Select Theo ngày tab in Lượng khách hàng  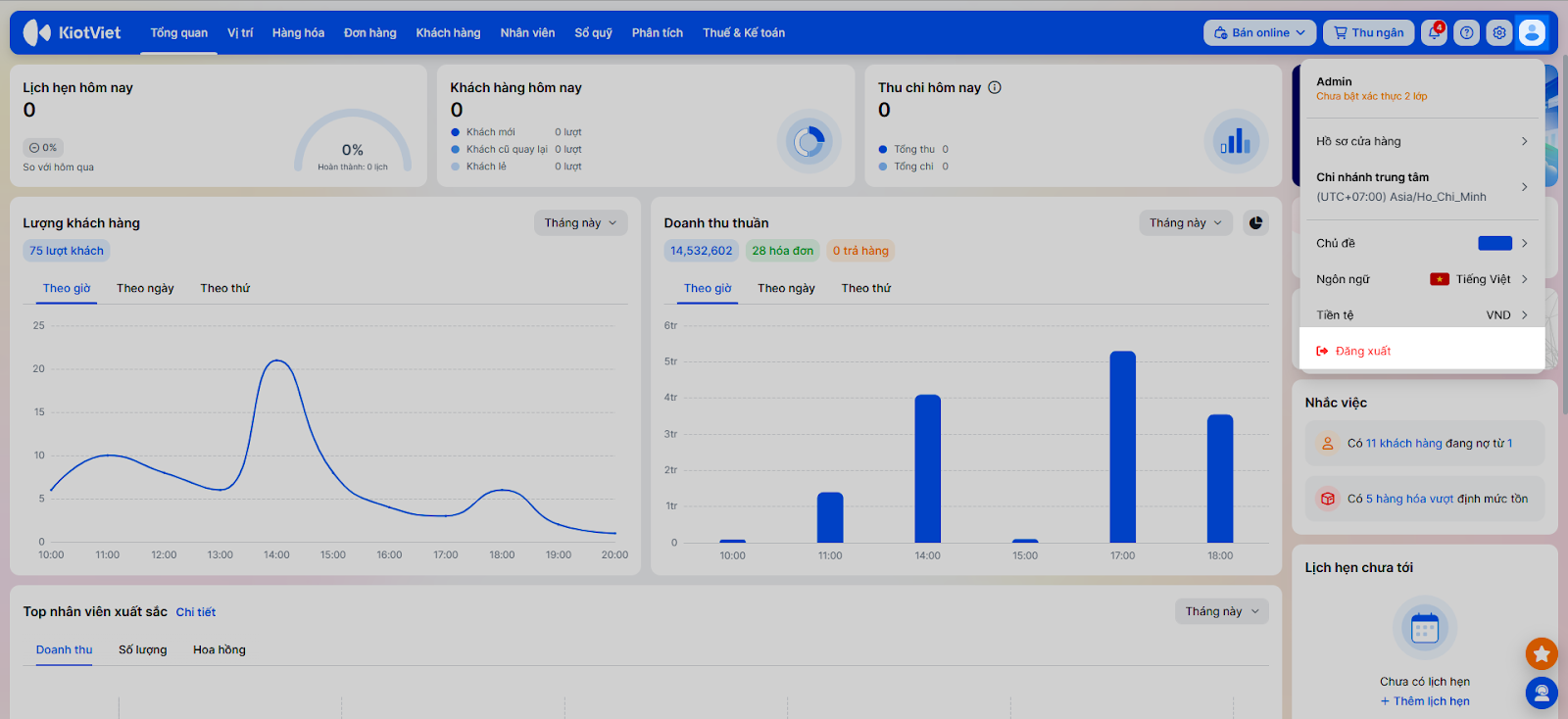click(145, 288)
